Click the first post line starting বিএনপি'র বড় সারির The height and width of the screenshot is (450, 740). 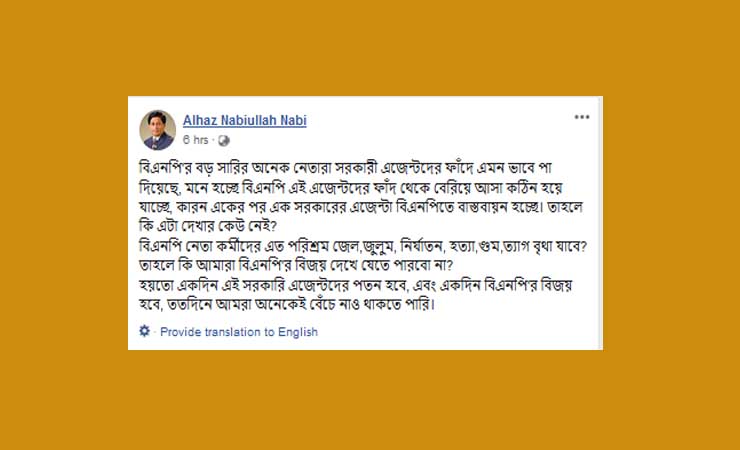[x=345, y=168]
